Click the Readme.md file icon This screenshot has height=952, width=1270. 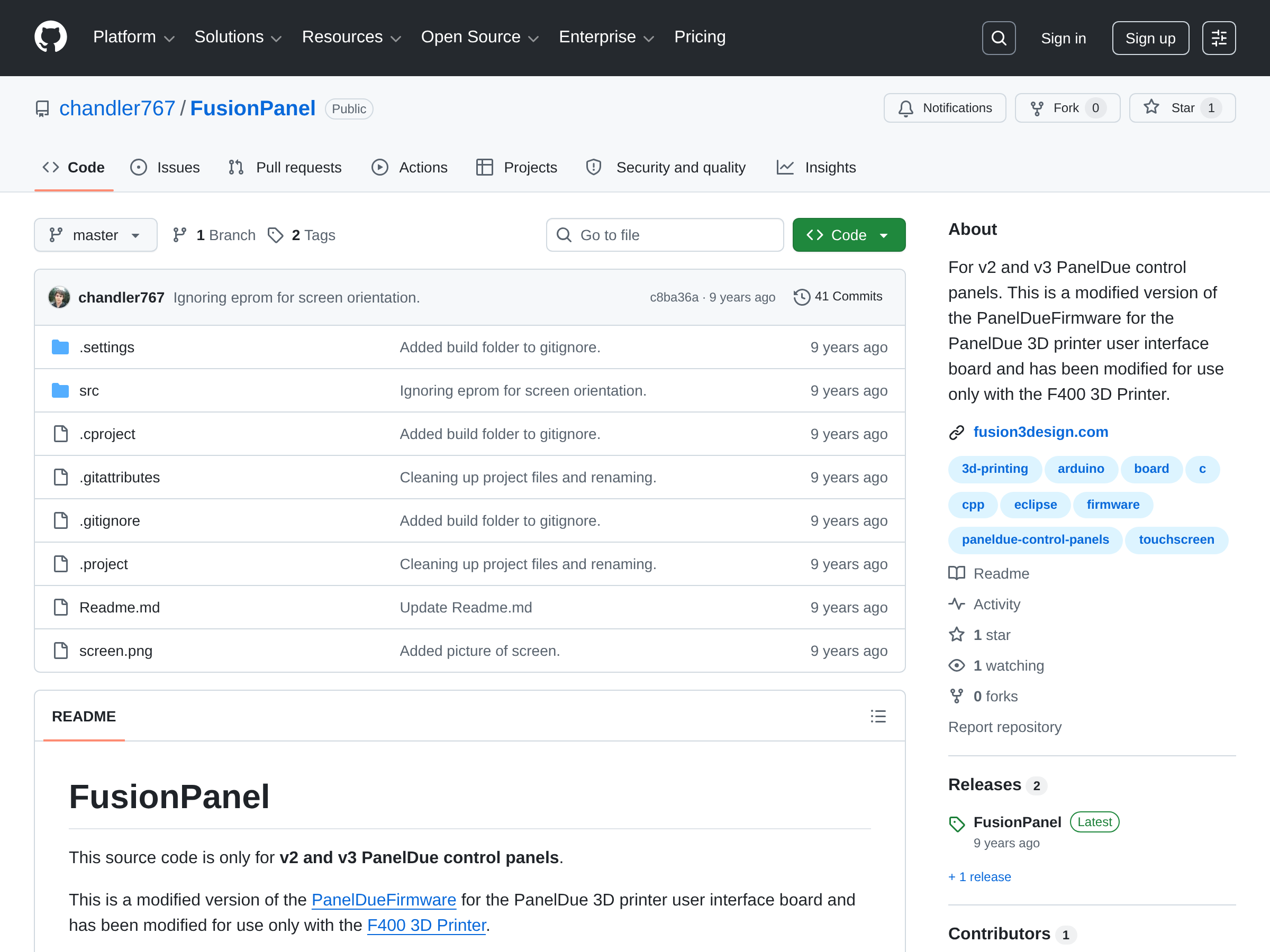pos(60,607)
